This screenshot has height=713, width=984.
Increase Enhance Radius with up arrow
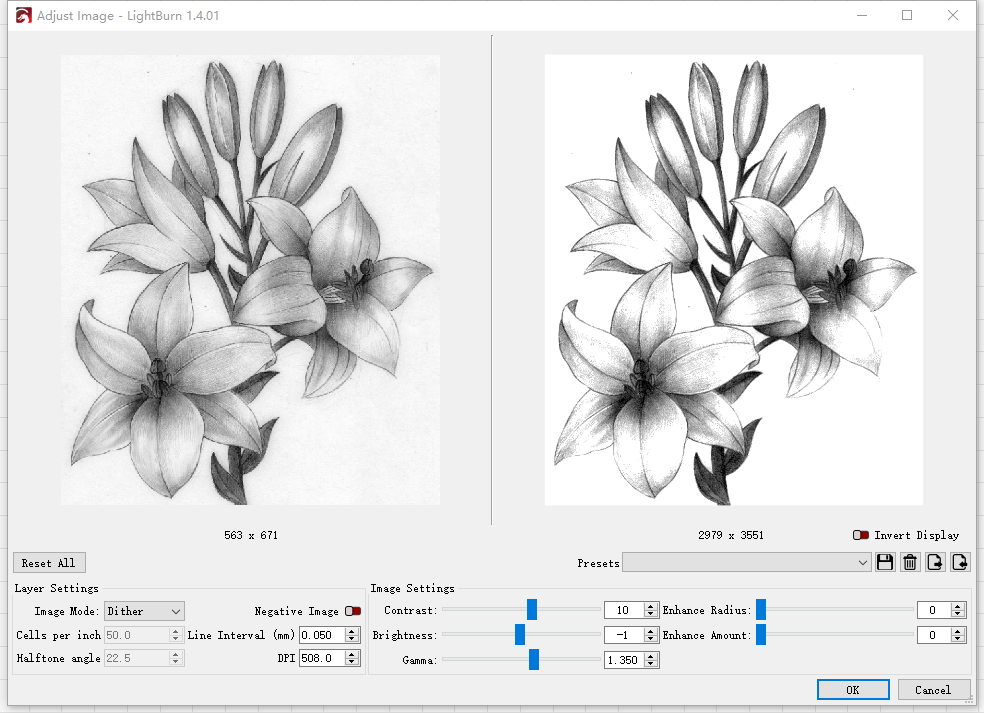(958, 606)
